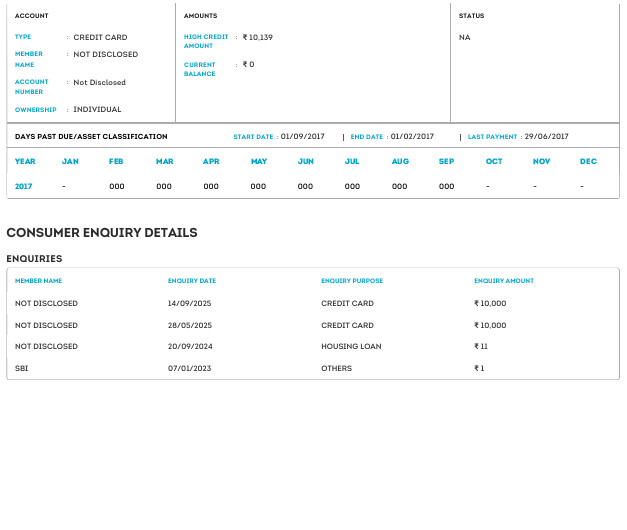
Task: Click the enquiry amount ₹ 11
Action: (481, 346)
